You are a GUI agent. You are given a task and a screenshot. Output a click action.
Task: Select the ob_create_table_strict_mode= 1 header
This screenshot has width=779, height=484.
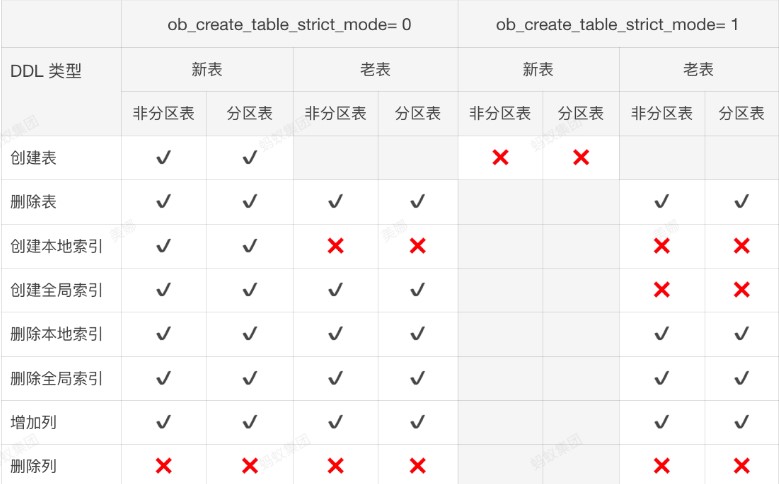(617, 24)
